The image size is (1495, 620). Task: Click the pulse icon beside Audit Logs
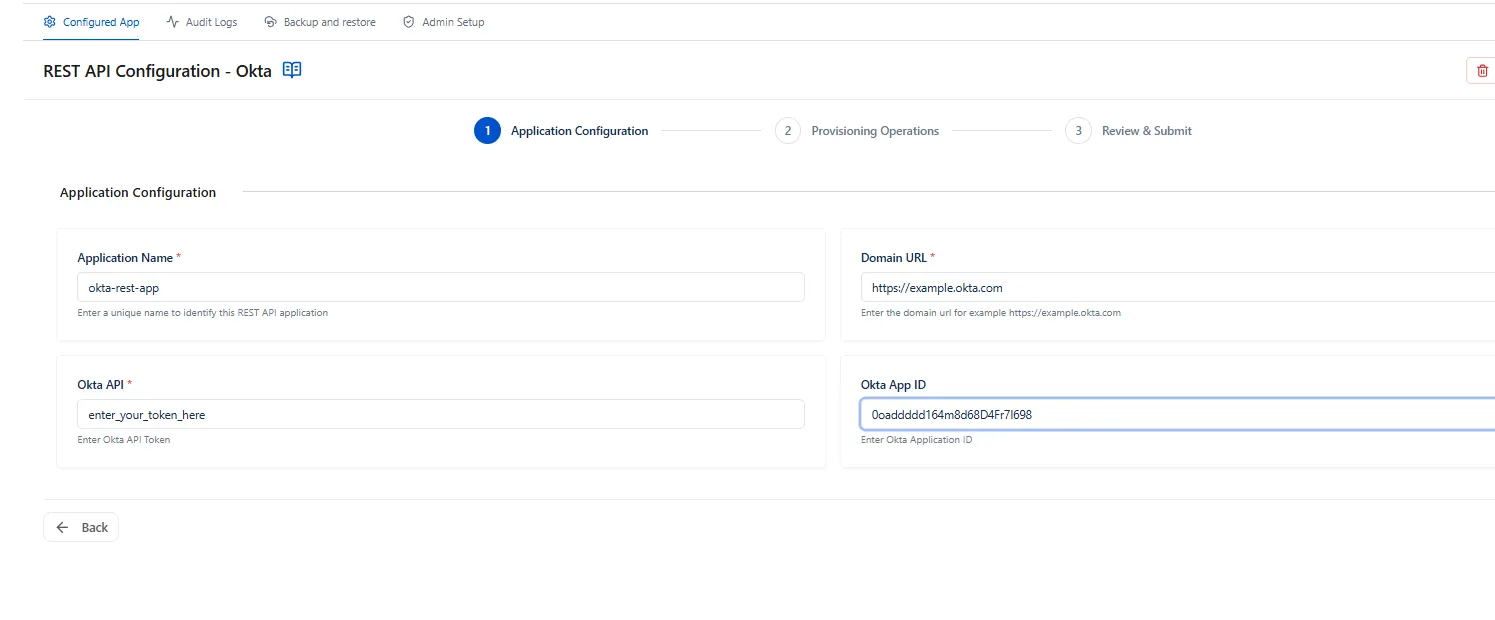click(x=173, y=22)
